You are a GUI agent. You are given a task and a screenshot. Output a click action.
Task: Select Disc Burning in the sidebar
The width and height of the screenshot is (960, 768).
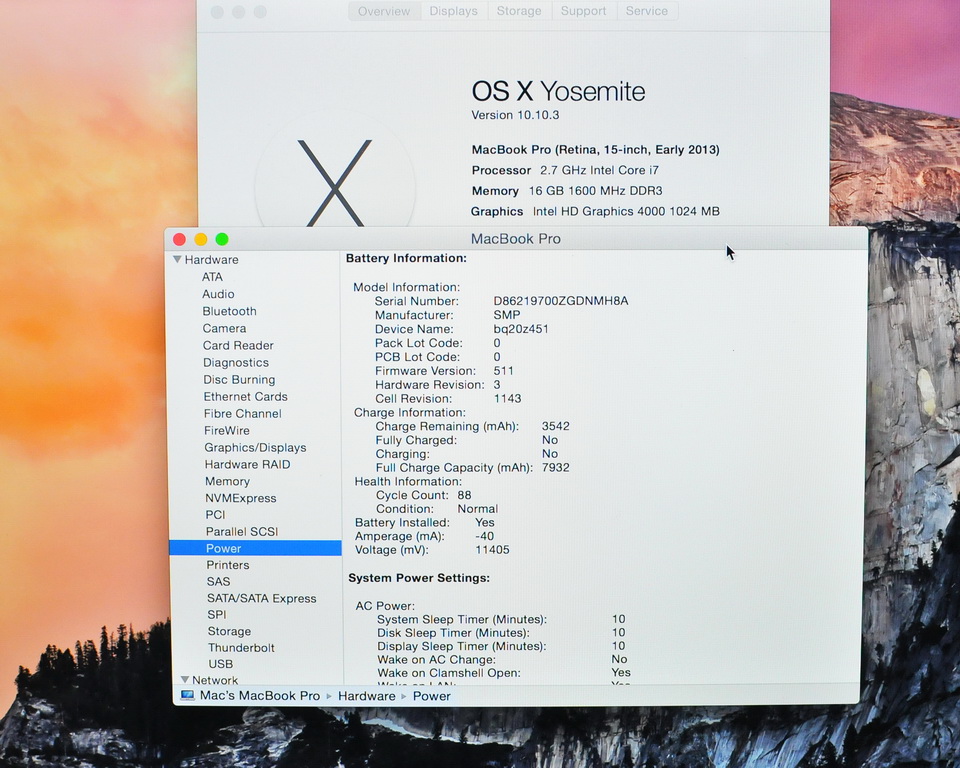(239, 380)
